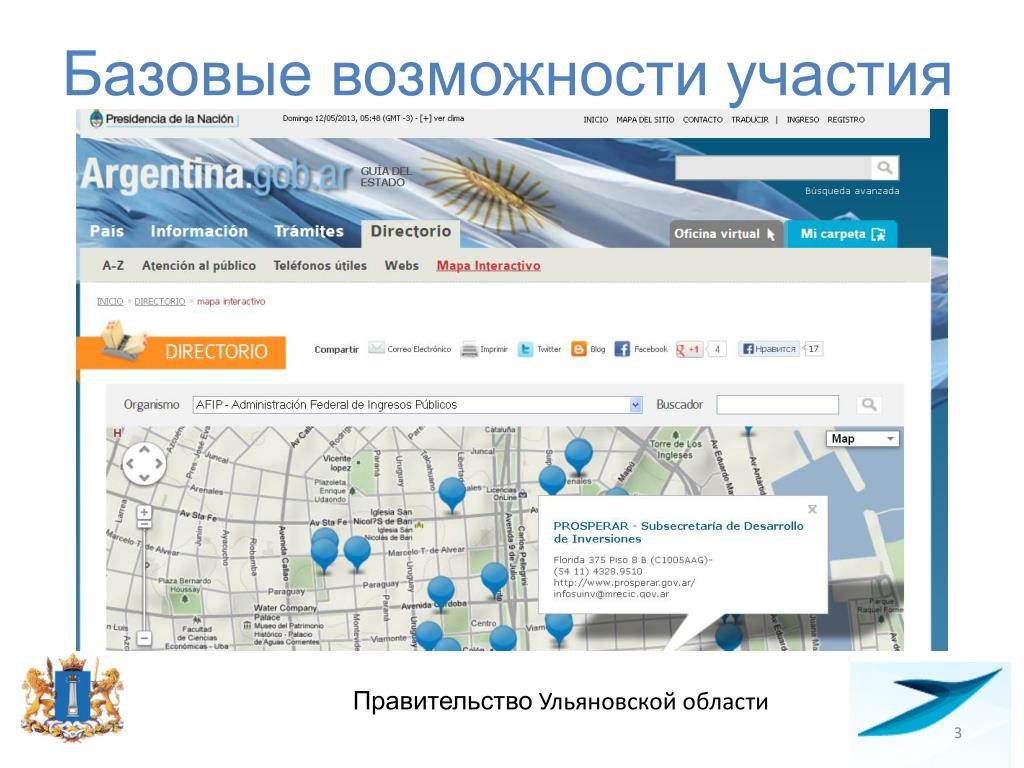Open Atención al público submenu item
This screenshot has width=1024, height=768.
(199, 266)
